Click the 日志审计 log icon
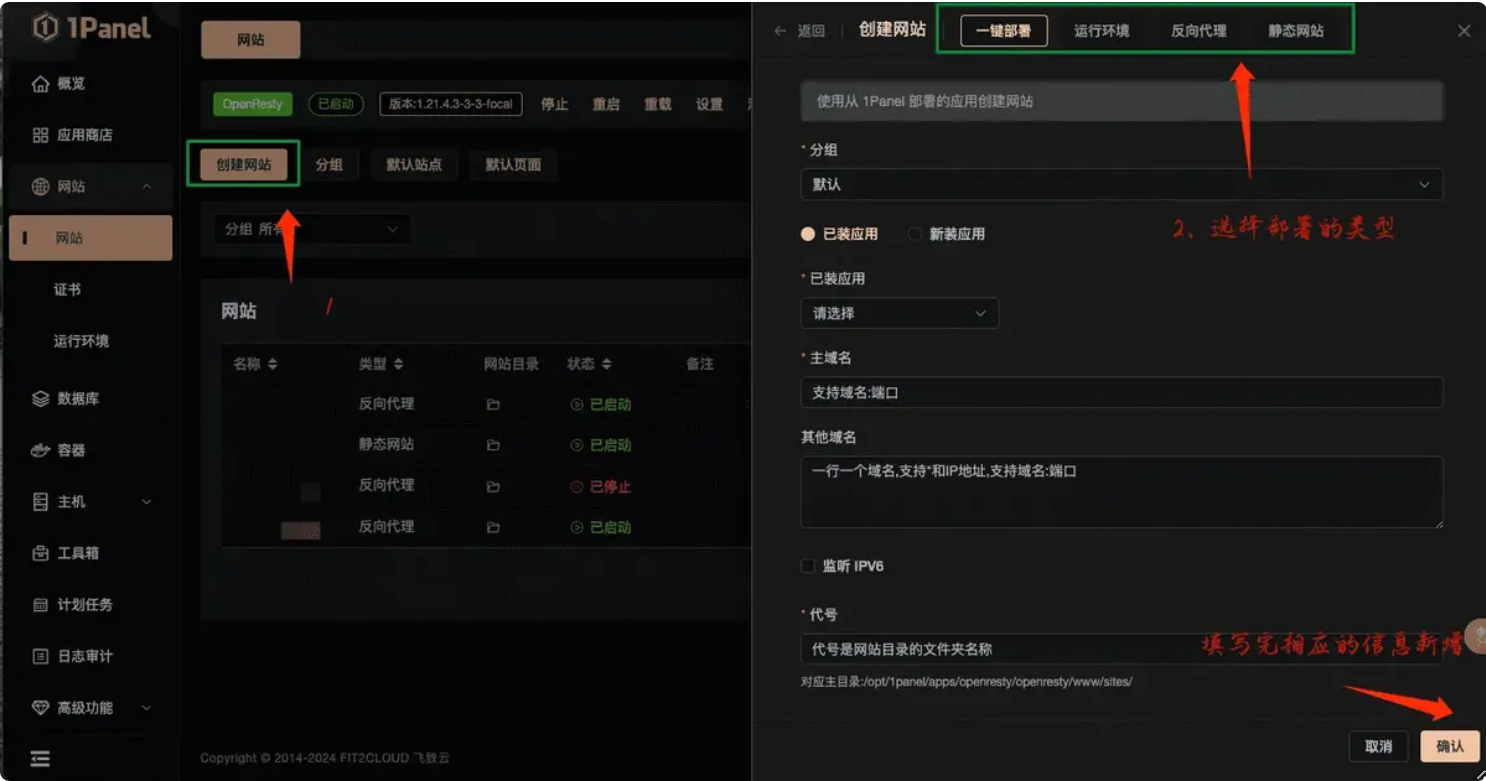This screenshot has height=781, width=1486. click(40, 657)
